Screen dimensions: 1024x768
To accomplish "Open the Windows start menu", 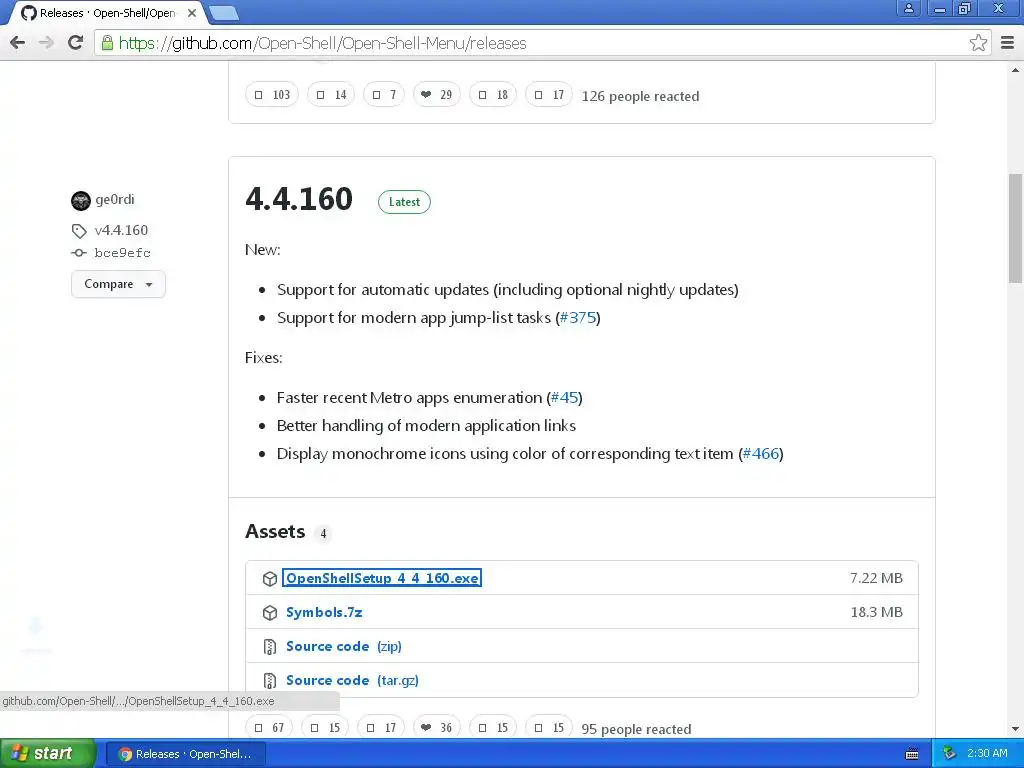I will point(47,753).
